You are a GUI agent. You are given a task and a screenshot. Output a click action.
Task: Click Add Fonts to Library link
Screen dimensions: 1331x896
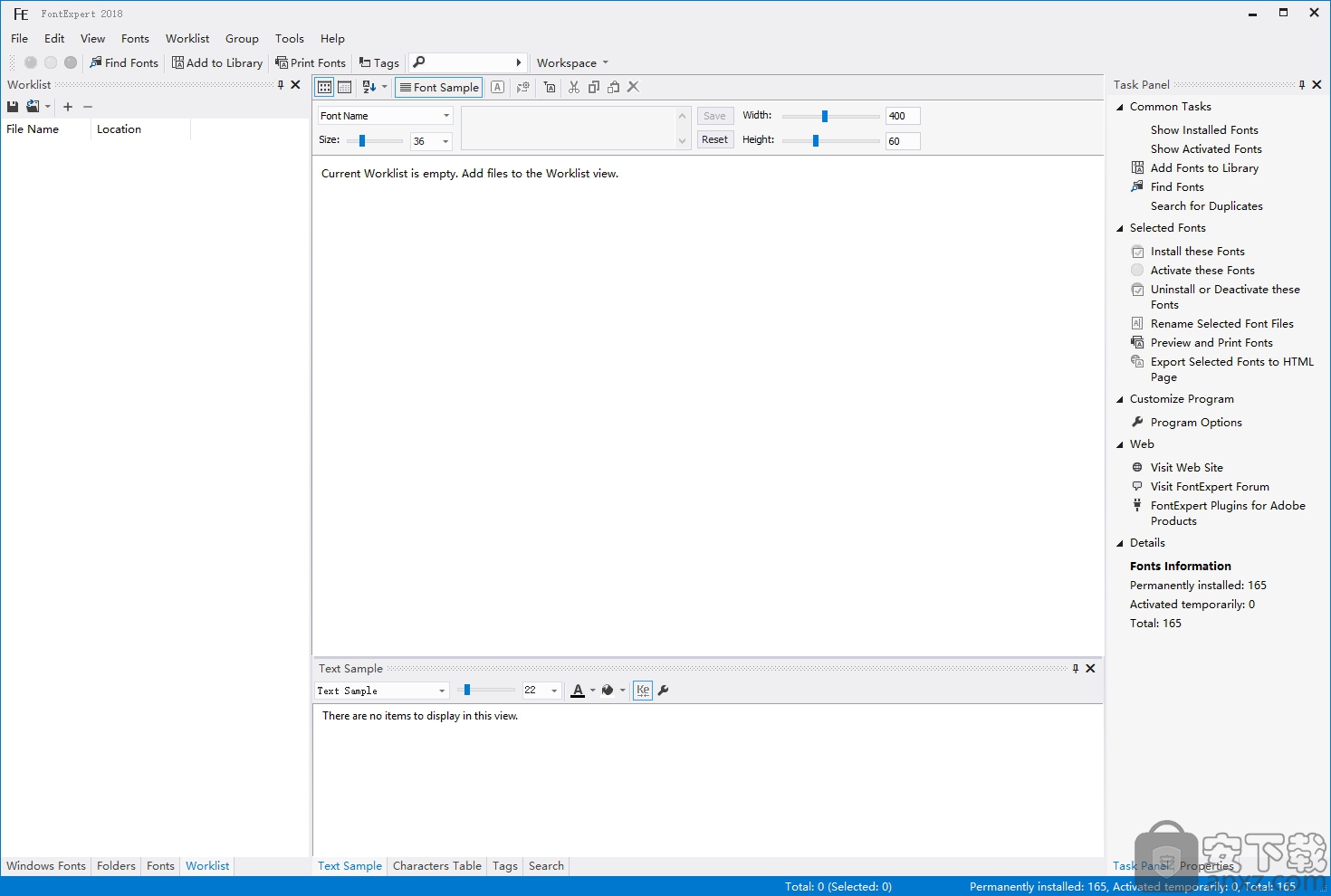click(x=1204, y=168)
